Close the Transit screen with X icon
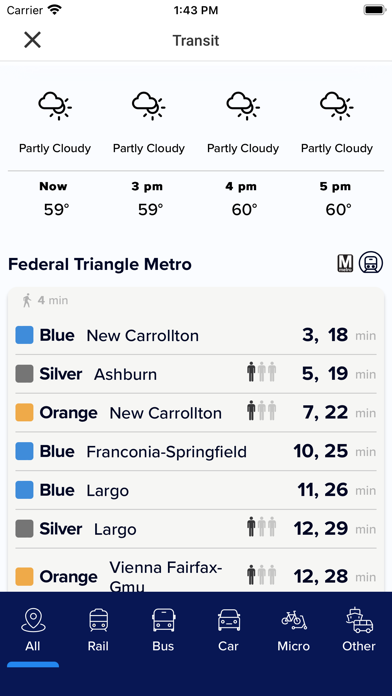 tap(32, 40)
